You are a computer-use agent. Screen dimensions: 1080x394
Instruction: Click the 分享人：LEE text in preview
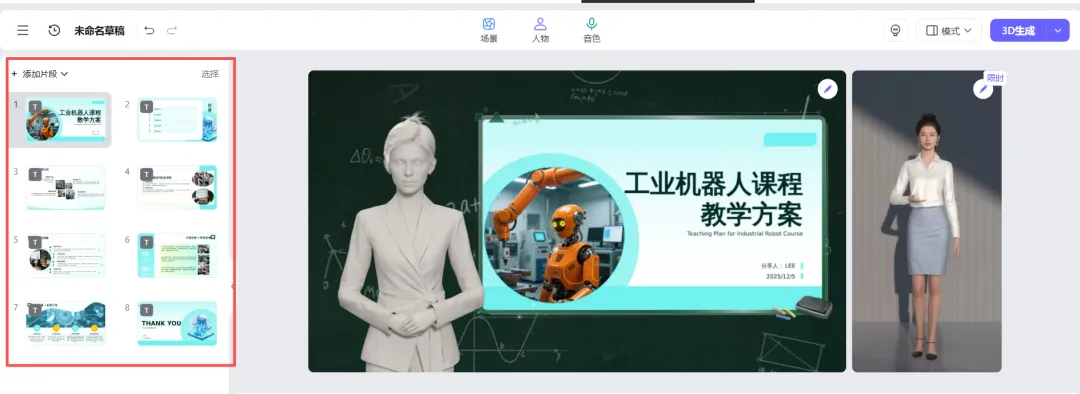778,265
